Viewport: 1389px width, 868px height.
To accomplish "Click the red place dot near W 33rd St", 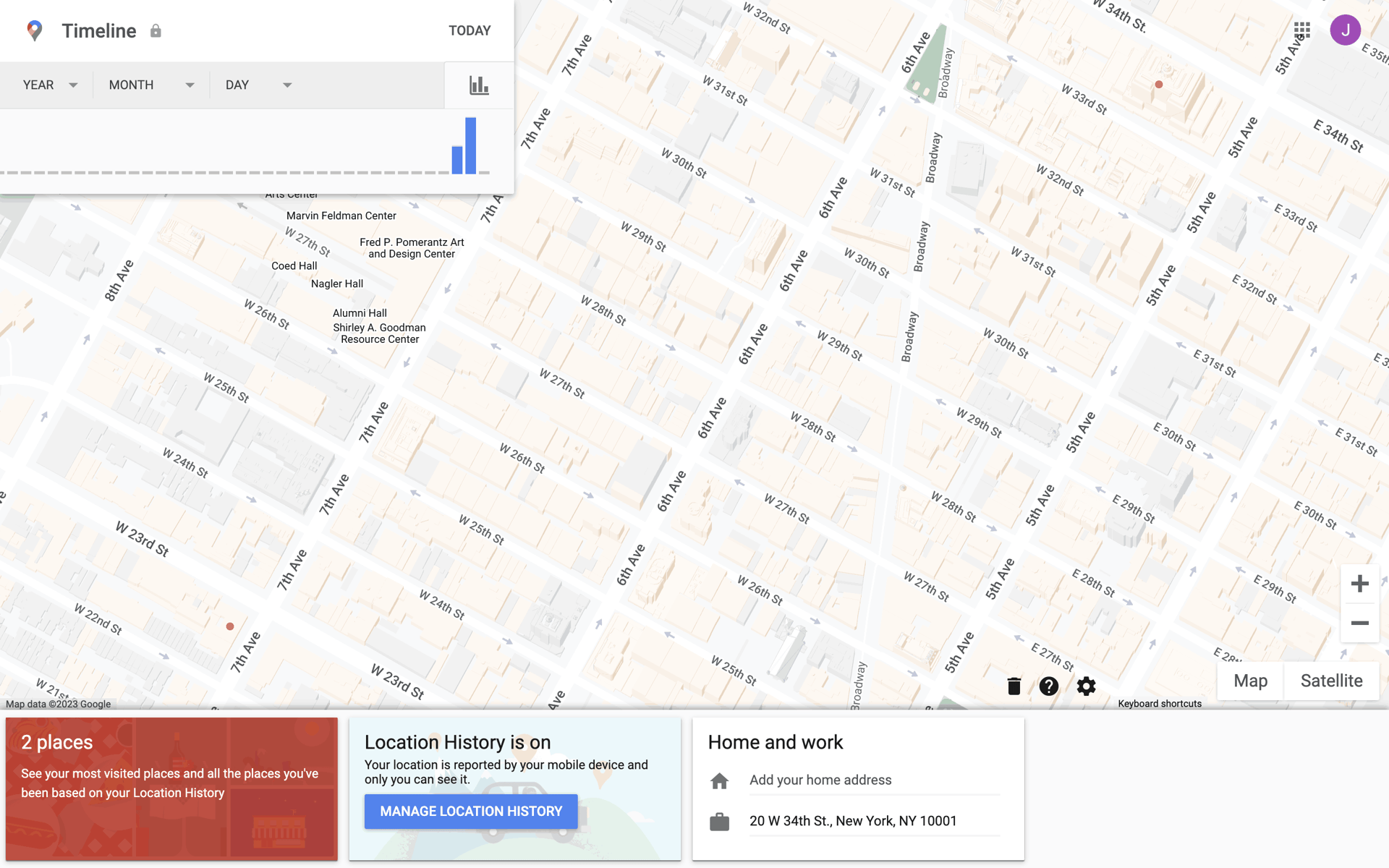I will [x=1159, y=85].
